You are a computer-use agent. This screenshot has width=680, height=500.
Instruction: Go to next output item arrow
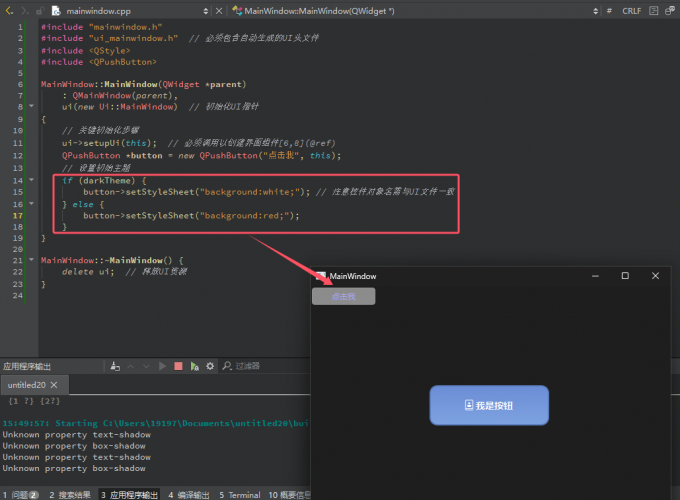point(146,366)
